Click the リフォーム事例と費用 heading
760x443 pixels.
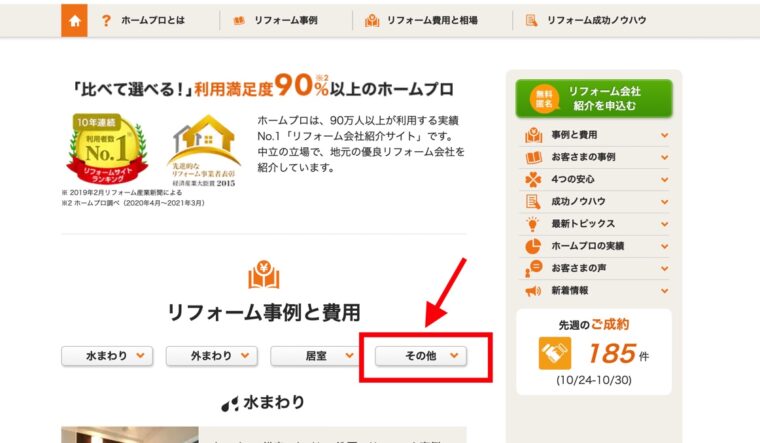[264, 313]
